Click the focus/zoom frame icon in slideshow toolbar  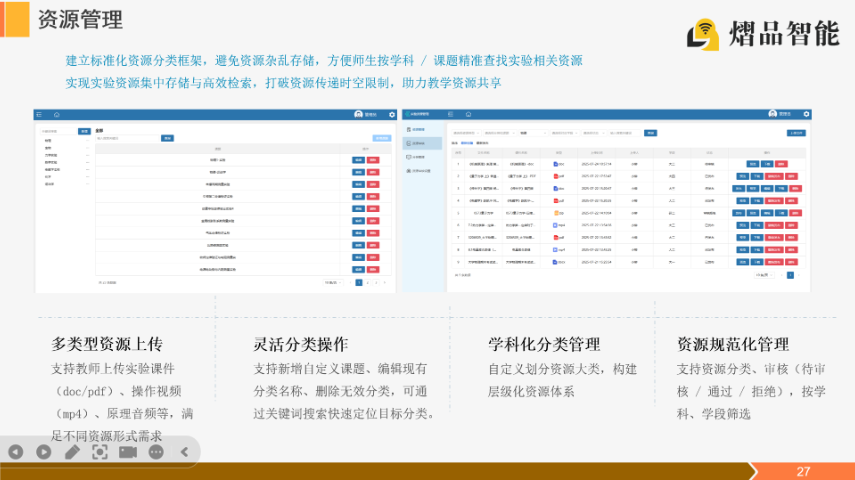[x=99, y=452]
